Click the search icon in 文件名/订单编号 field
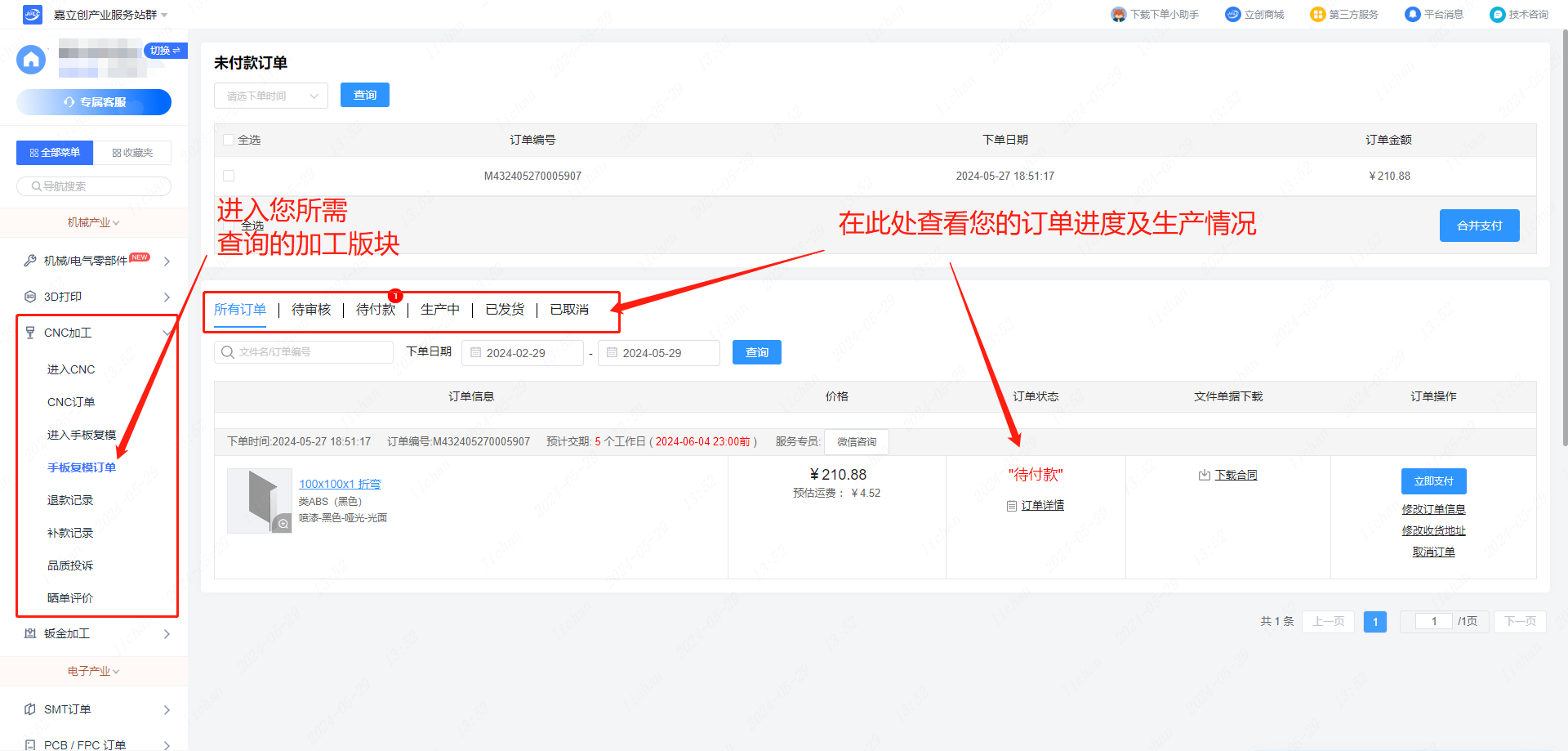This screenshot has height=751, width=1568. tap(228, 352)
